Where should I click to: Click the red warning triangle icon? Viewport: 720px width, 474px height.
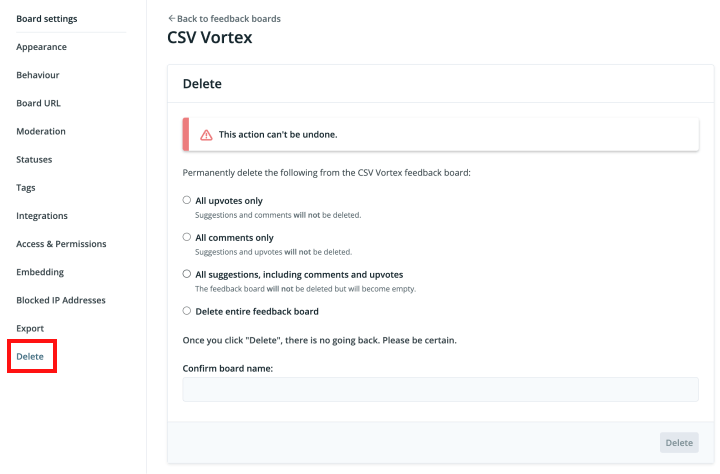coord(206,134)
